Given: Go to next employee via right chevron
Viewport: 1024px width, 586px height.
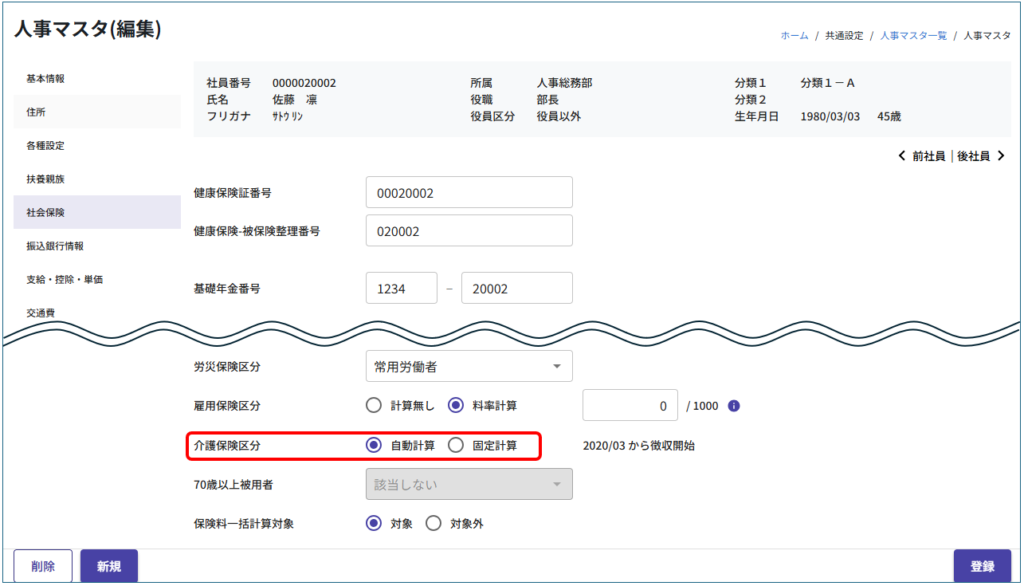Looking at the screenshot, I should pos(1000,156).
